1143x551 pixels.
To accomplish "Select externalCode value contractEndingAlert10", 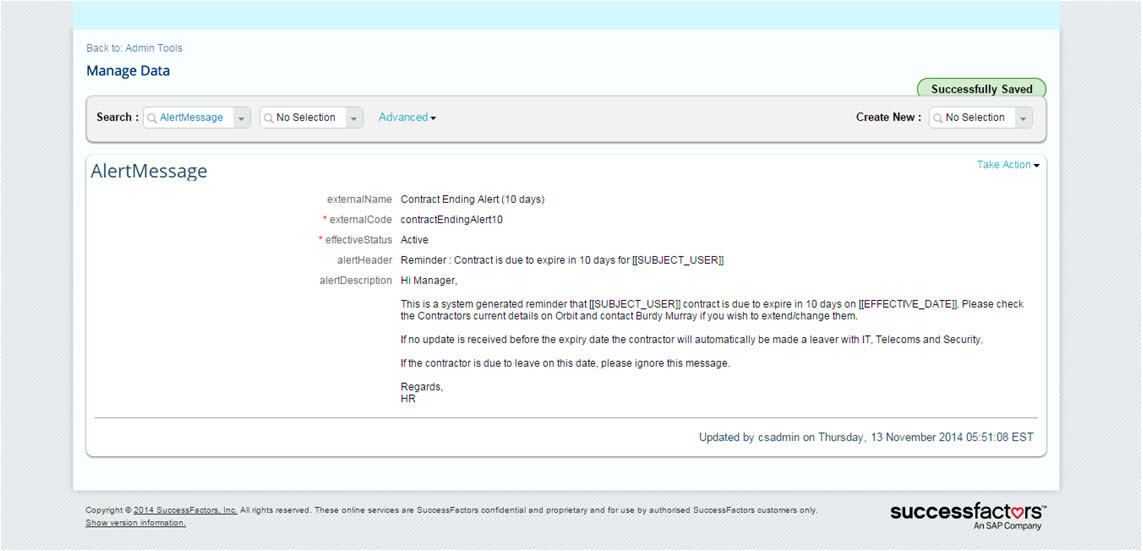I will (x=452, y=219).
